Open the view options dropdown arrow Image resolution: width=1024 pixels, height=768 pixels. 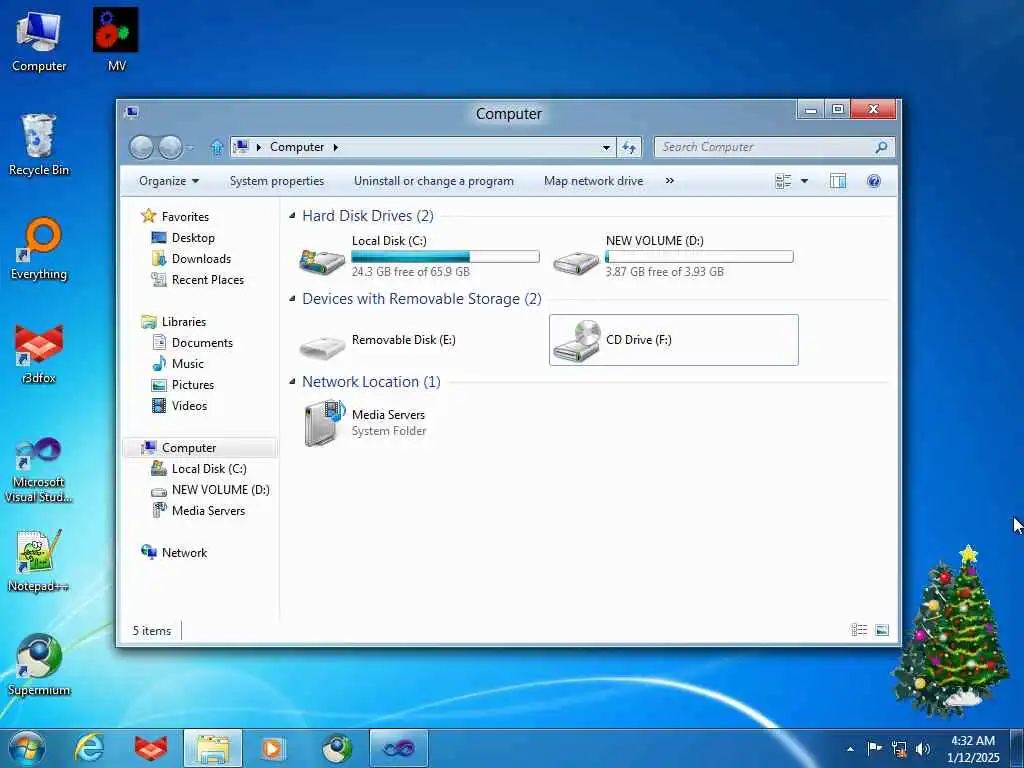(804, 181)
